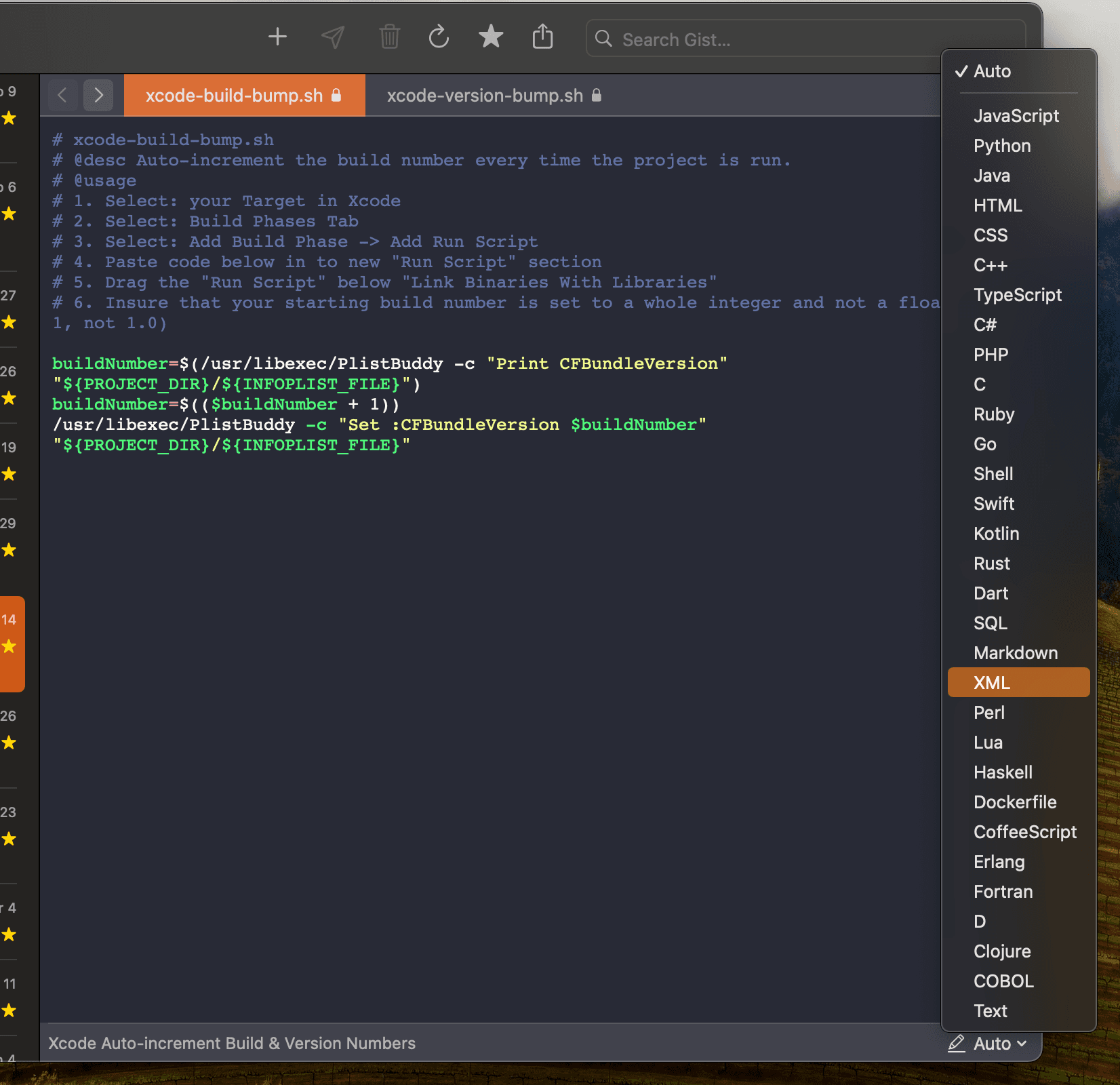
Task: Choose Auto in language menu
Action: tap(1018, 71)
